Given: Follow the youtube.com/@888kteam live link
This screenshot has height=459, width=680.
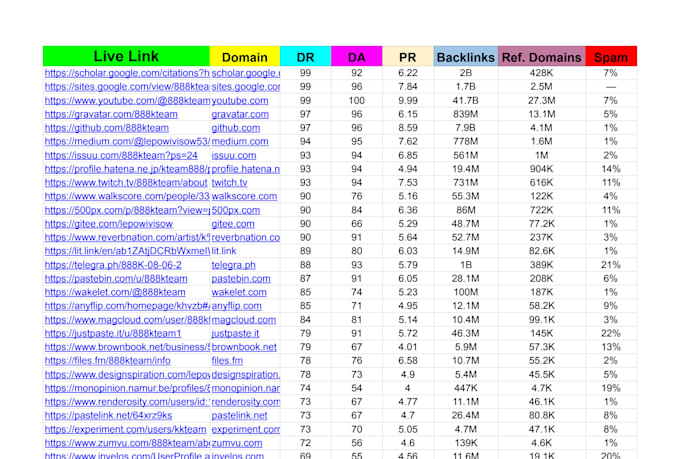Looking at the screenshot, I should [x=127, y=101].
